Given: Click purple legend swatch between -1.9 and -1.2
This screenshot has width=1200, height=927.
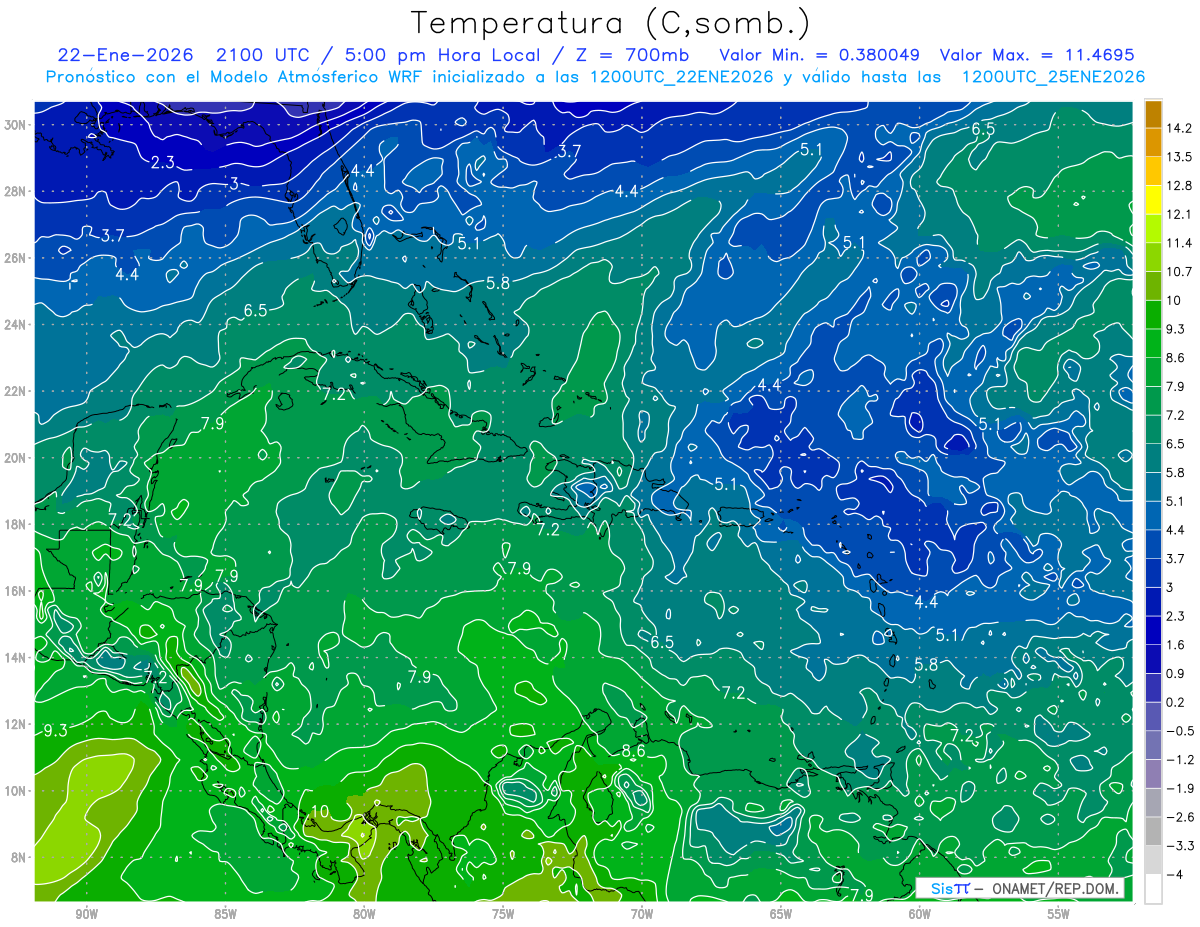Looking at the screenshot, I should point(1153,773).
